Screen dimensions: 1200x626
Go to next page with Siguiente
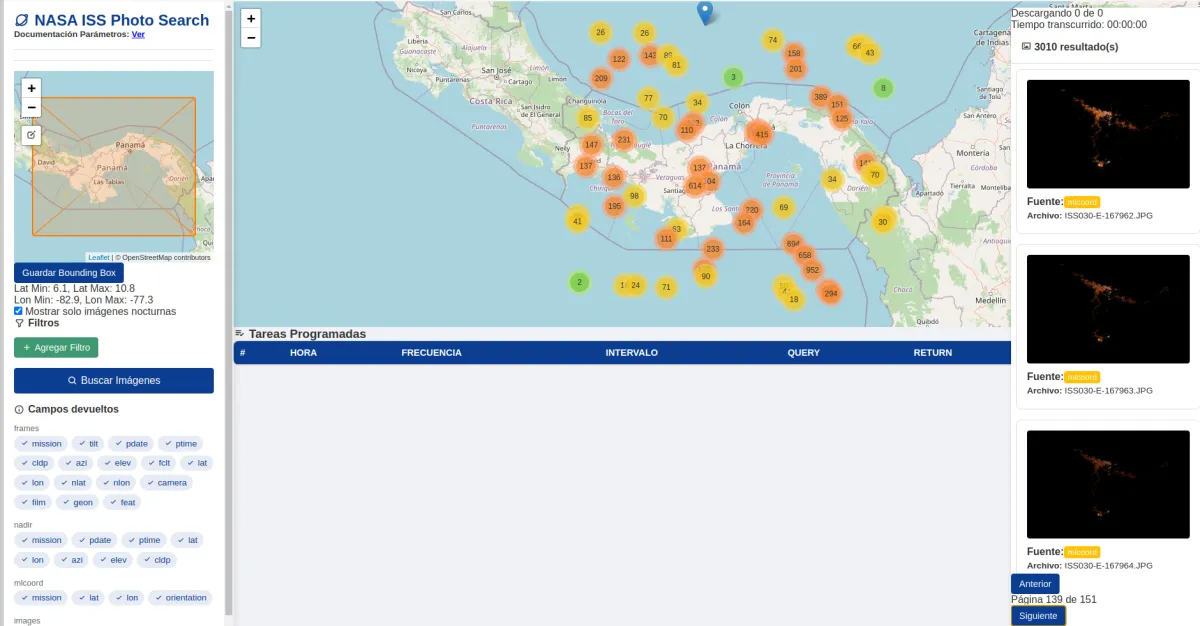[x=1037, y=616]
